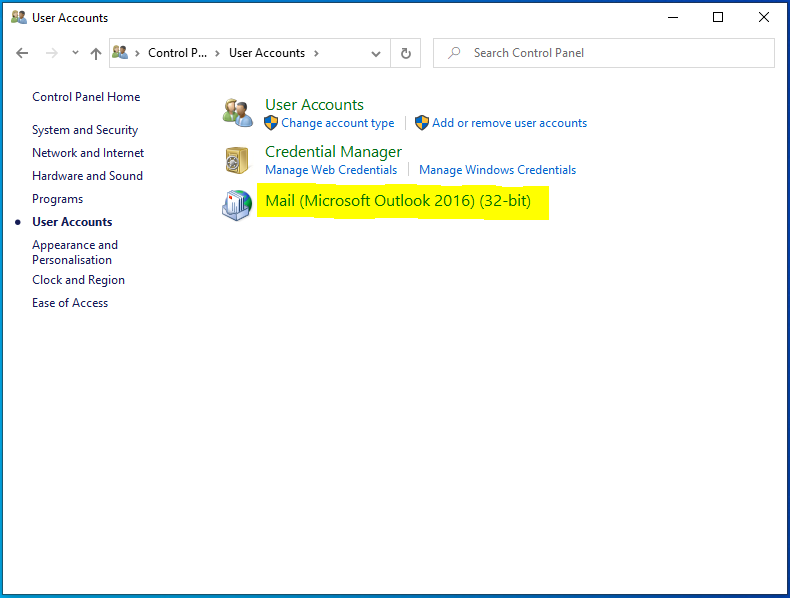Open the User Accounts heading link

coord(314,105)
